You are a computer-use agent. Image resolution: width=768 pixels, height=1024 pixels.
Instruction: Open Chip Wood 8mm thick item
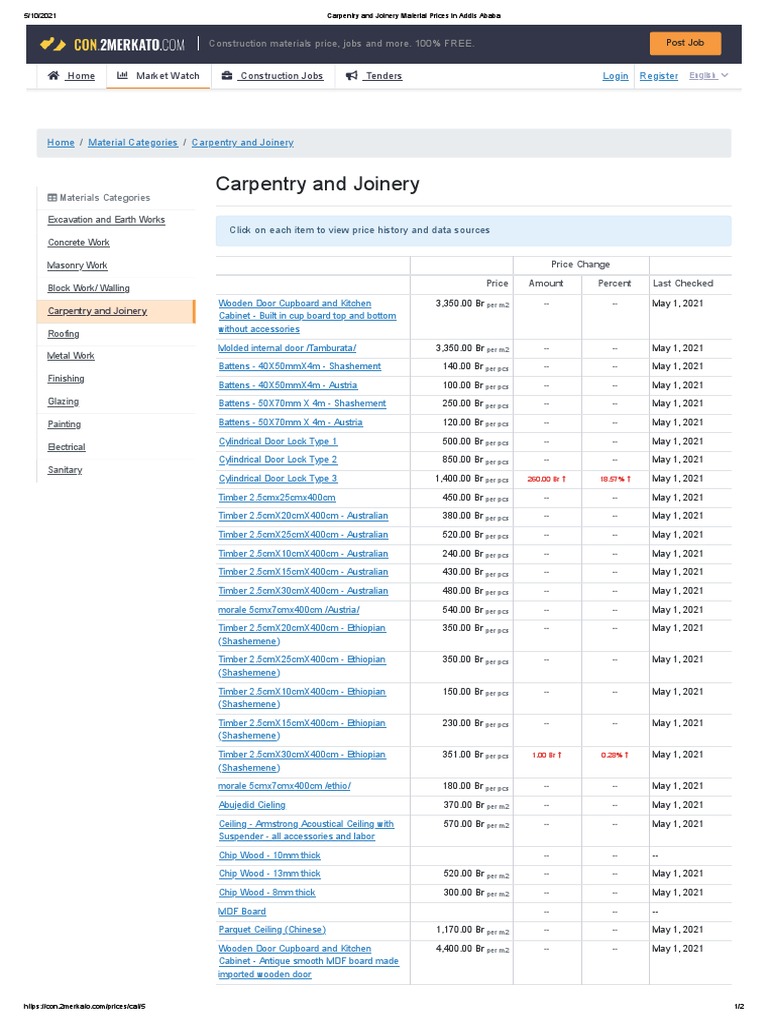tap(267, 893)
